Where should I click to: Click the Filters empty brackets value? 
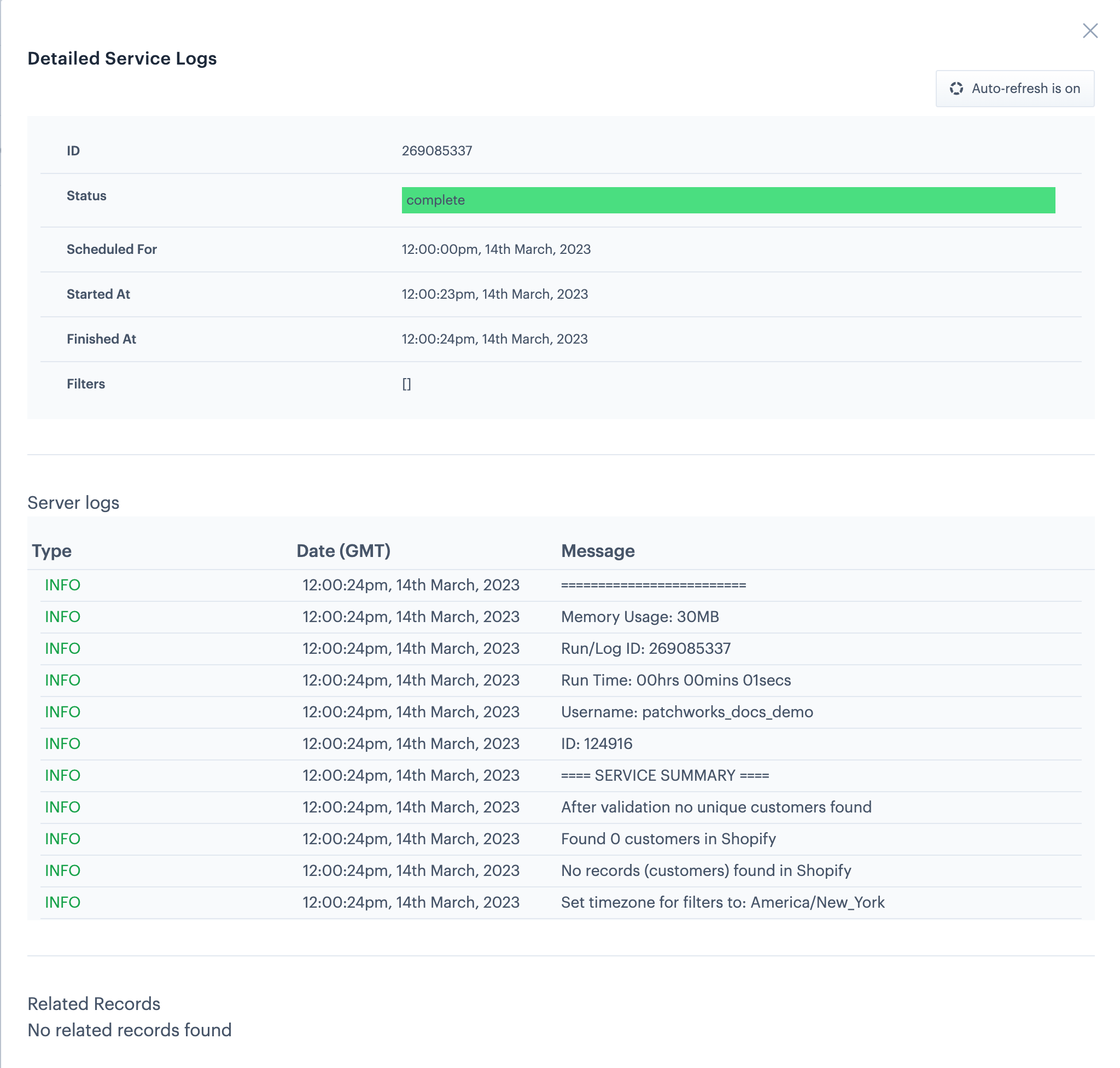(x=406, y=384)
